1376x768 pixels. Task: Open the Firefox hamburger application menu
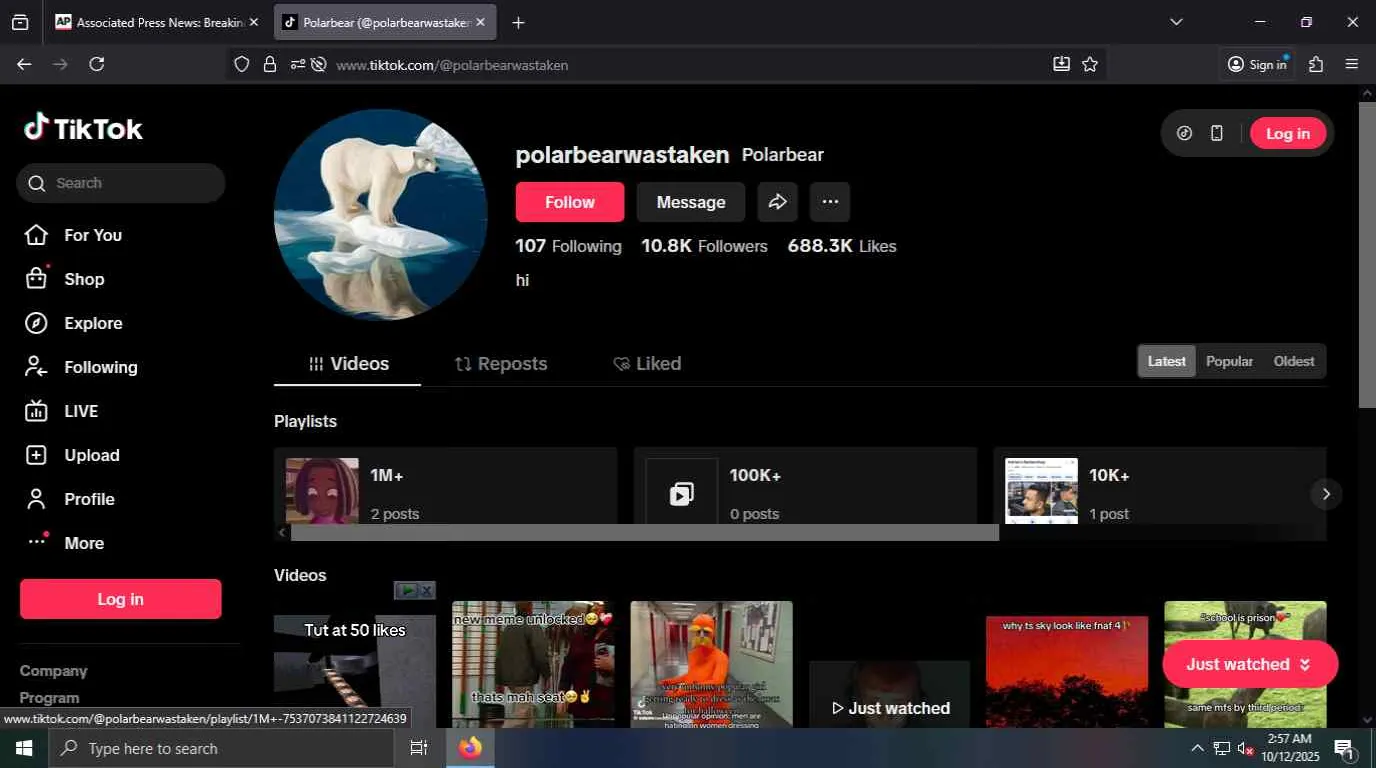pos(1352,64)
